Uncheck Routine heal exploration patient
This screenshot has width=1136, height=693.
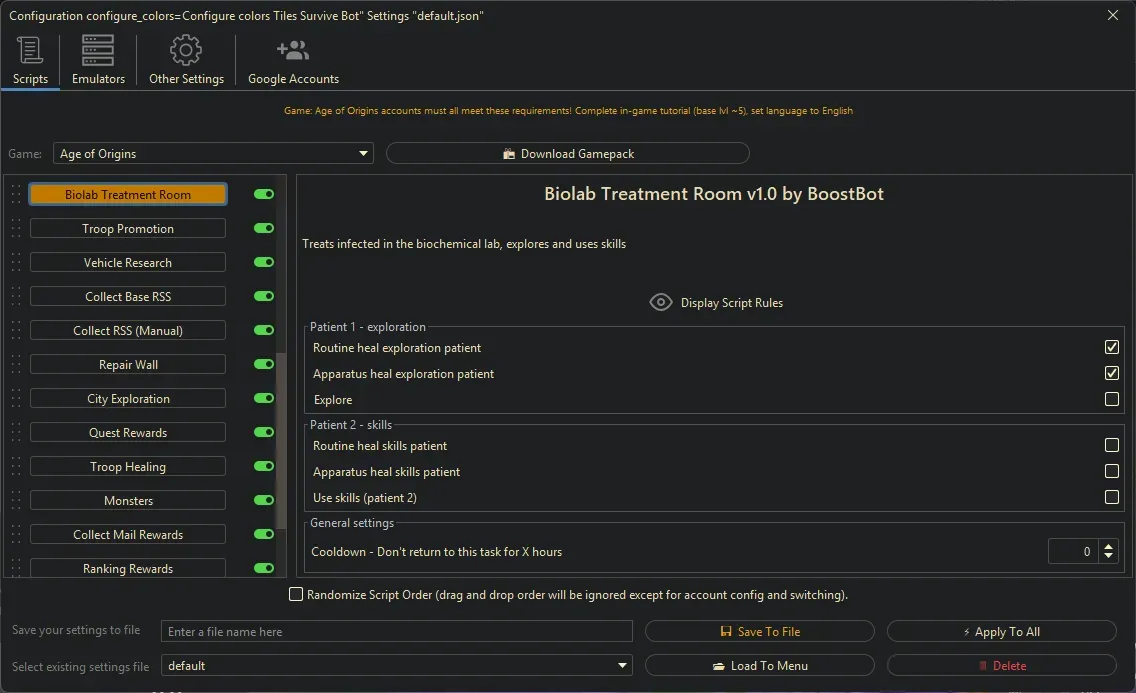[x=1111, y=348]
